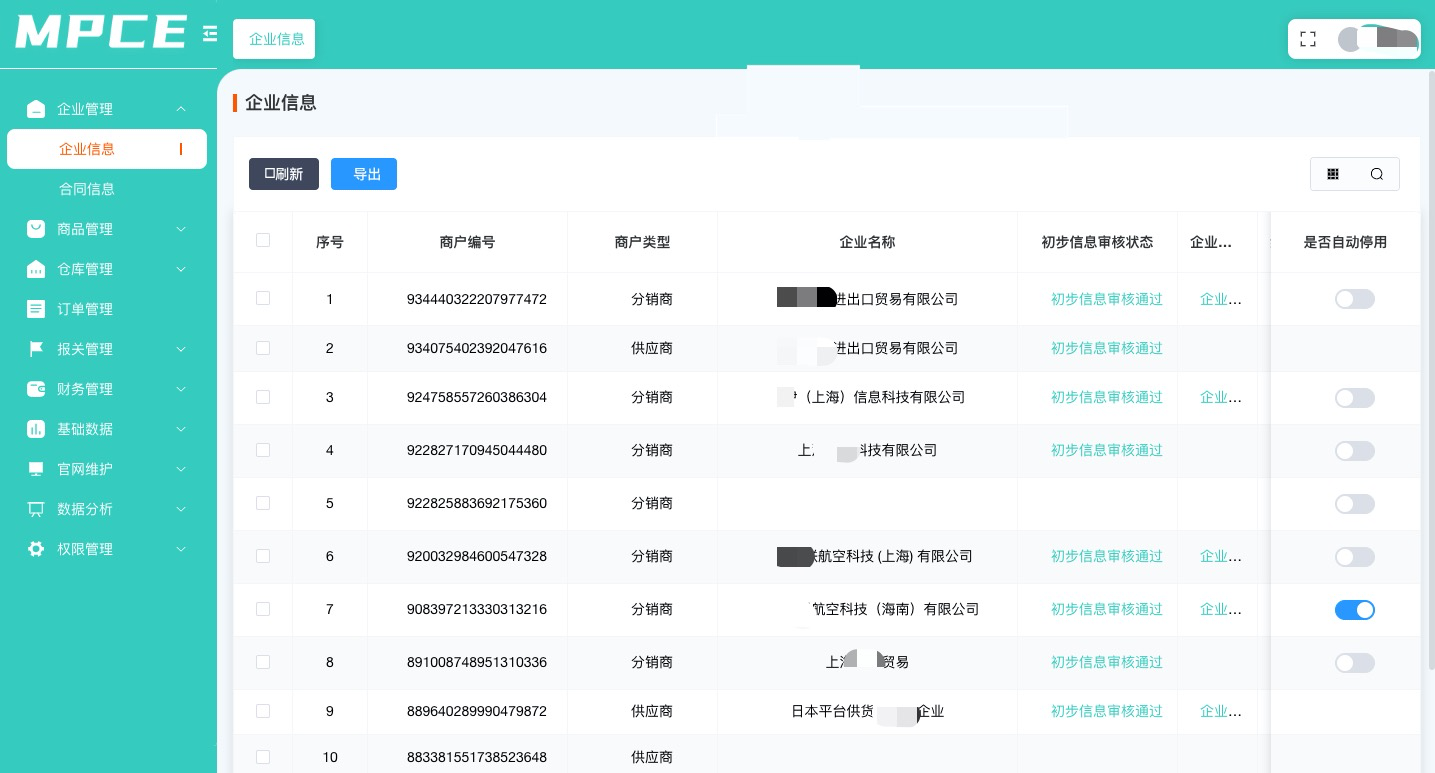The height and width of the screenshot is (773, 1435).
Task: Check the row 3 checkbox
Action: [x=263, y=397]
